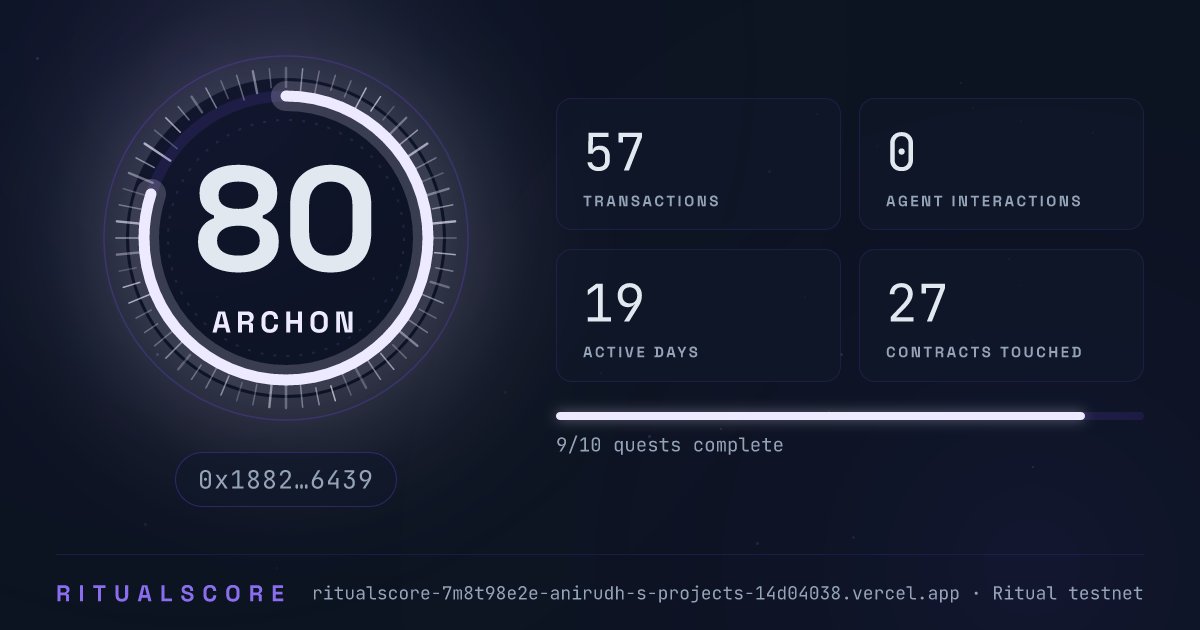Click the 9/10 quests complete text
Screen dimensions: 1200x630
point(670,445)
